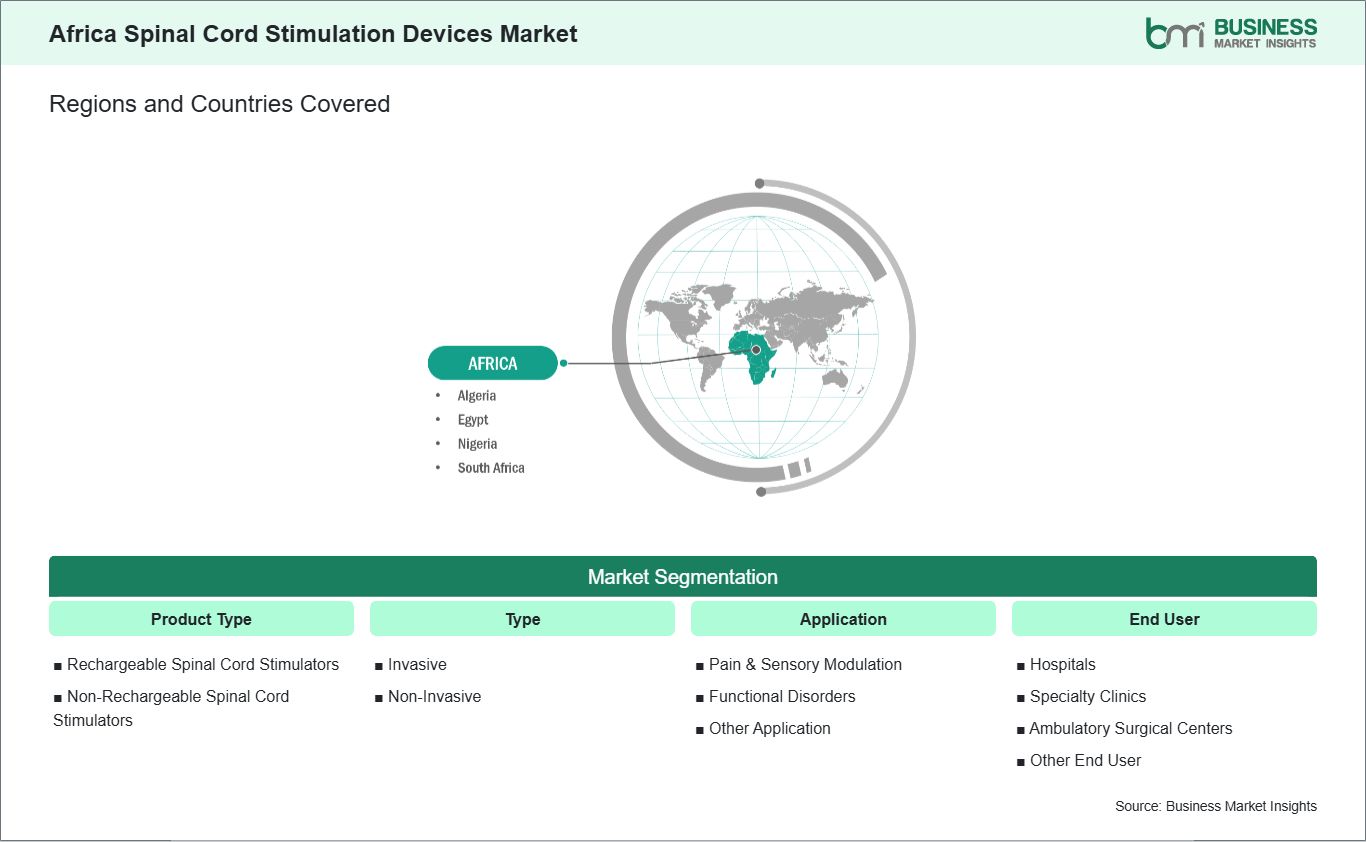Screen dimensions: 1366x842
Task: Click Specialty Clinics entry
Action: coord(1081,696)
